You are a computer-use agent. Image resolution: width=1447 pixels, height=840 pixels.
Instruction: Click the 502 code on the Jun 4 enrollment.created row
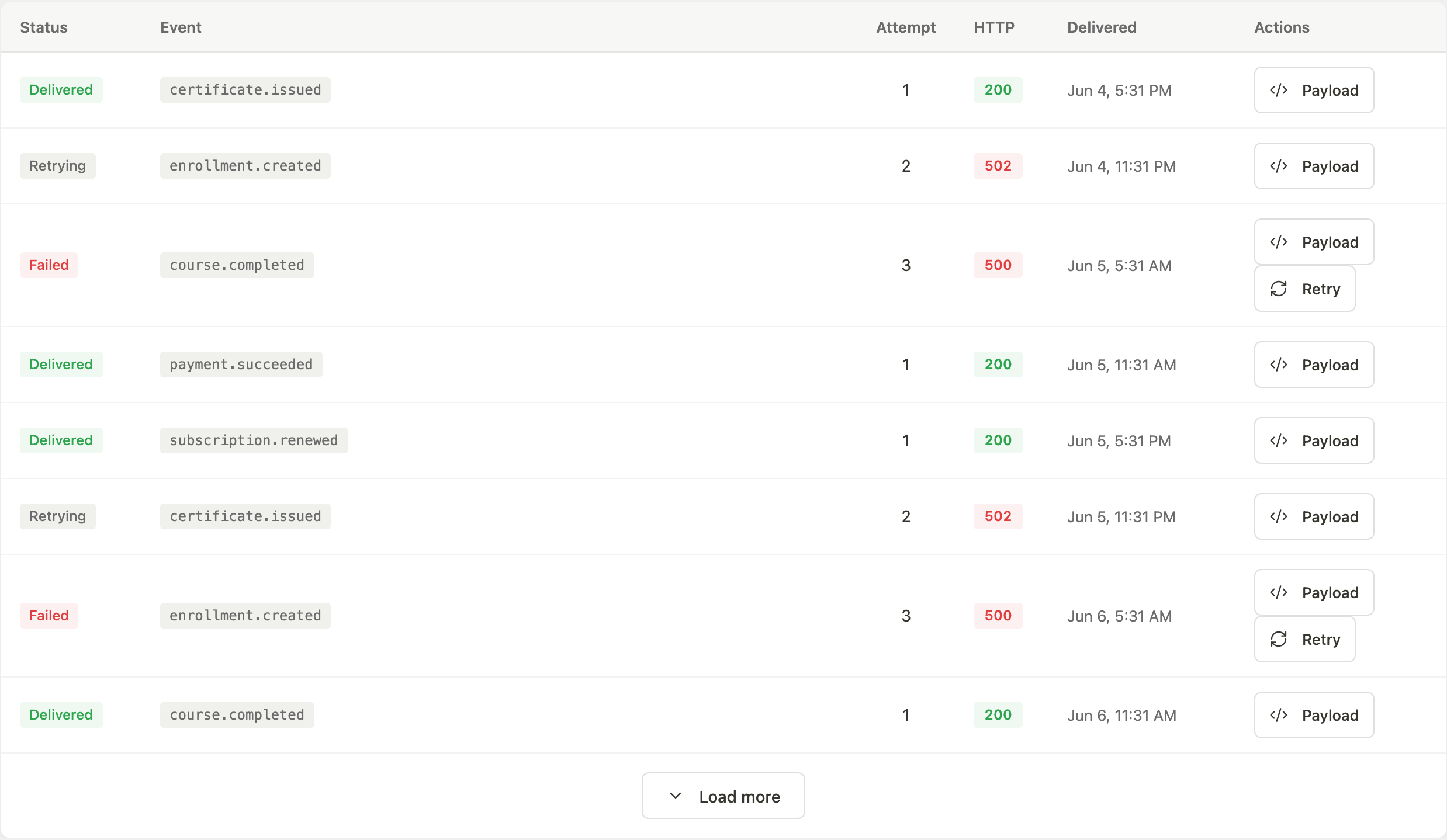point(998,166)
